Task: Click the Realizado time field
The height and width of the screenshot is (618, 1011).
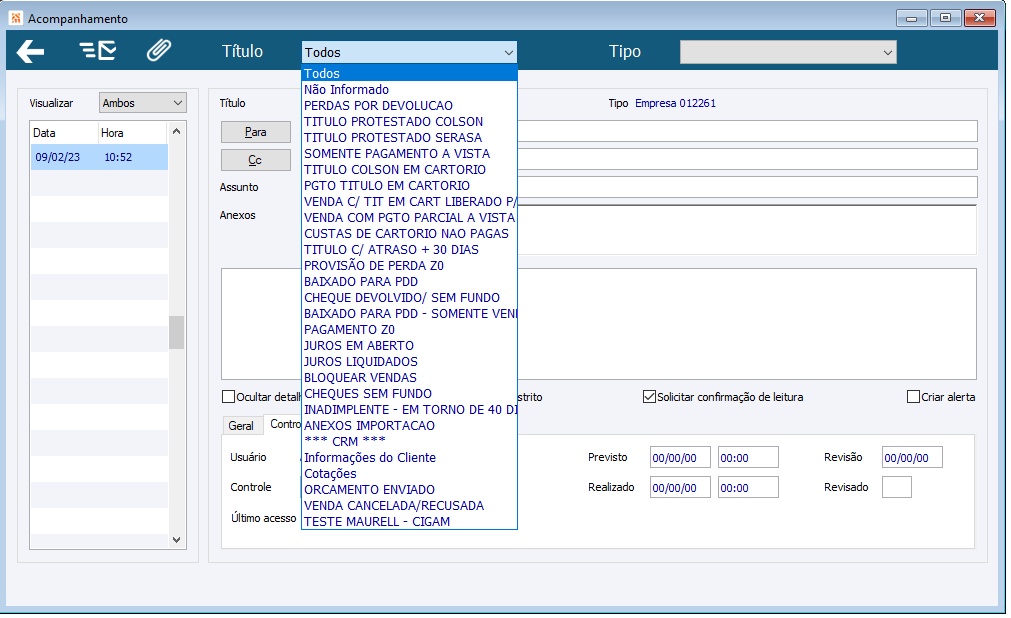Action: 748,488
